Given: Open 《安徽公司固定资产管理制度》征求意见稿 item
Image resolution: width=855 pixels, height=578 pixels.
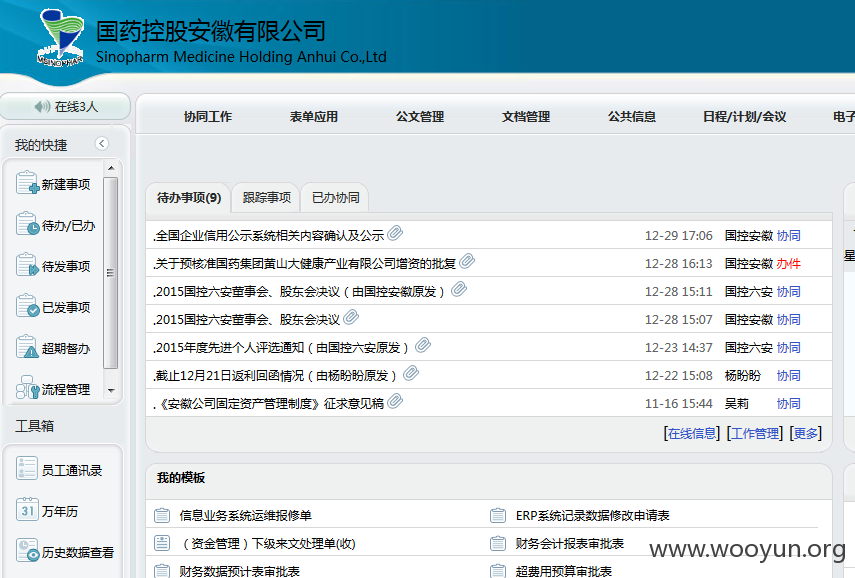Looking at the screenshot, I should point(269,404).
